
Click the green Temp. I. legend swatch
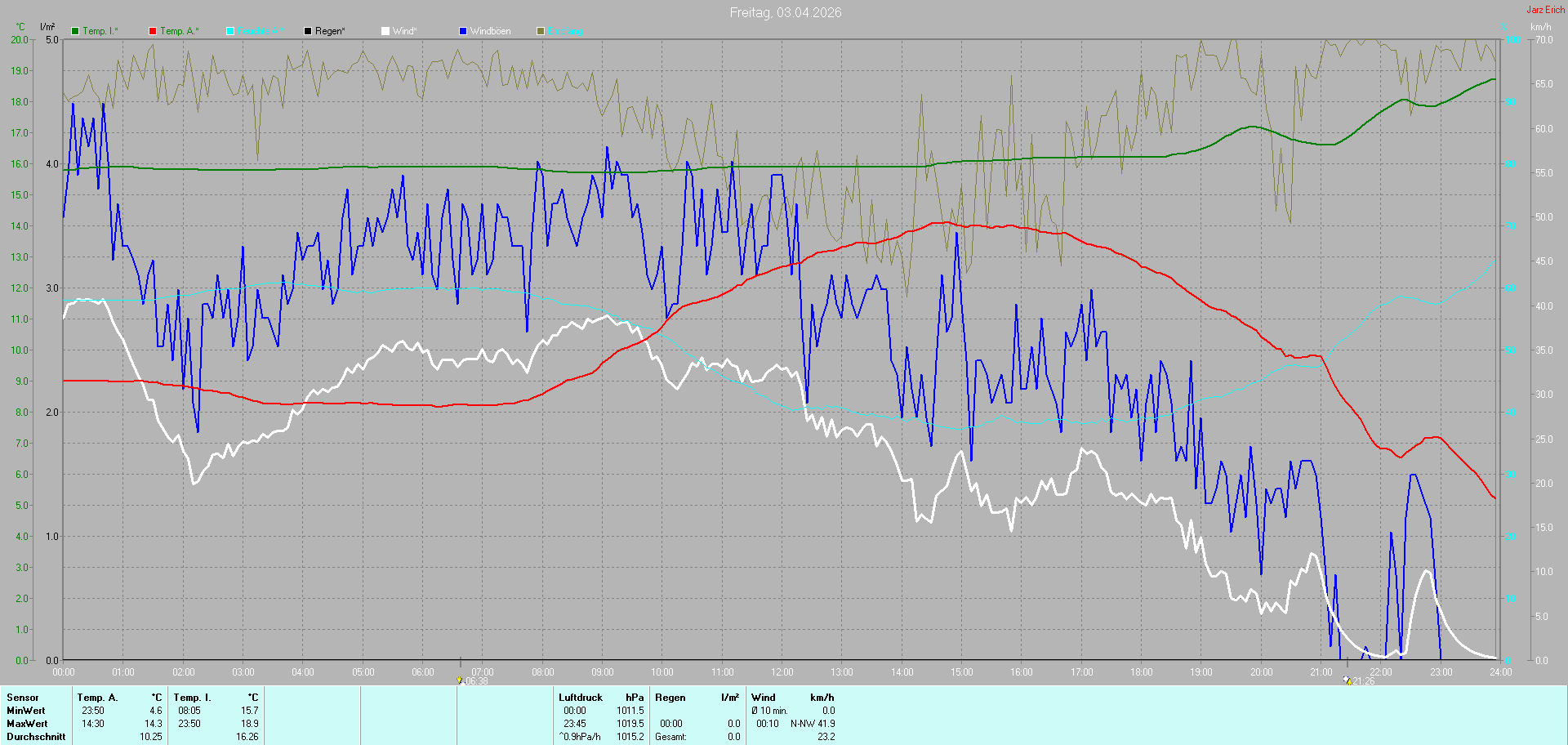(75, 31)
